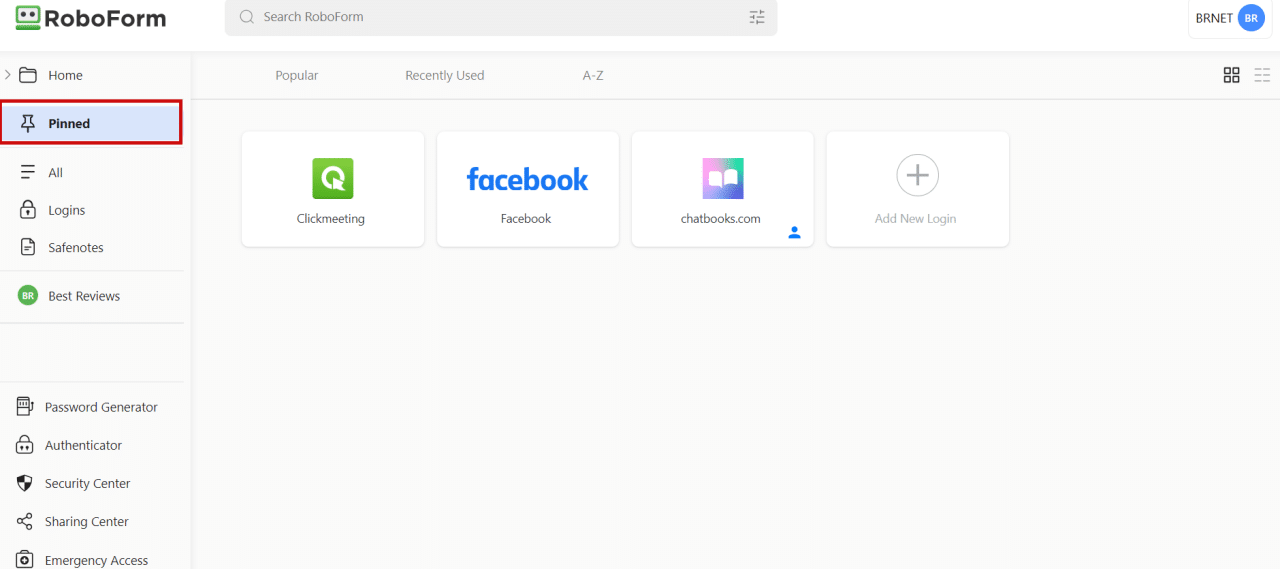This screenshot has width=1280, height=569.
Task: Sort items by A-Z tab
Action: click(x=593, y=75)
